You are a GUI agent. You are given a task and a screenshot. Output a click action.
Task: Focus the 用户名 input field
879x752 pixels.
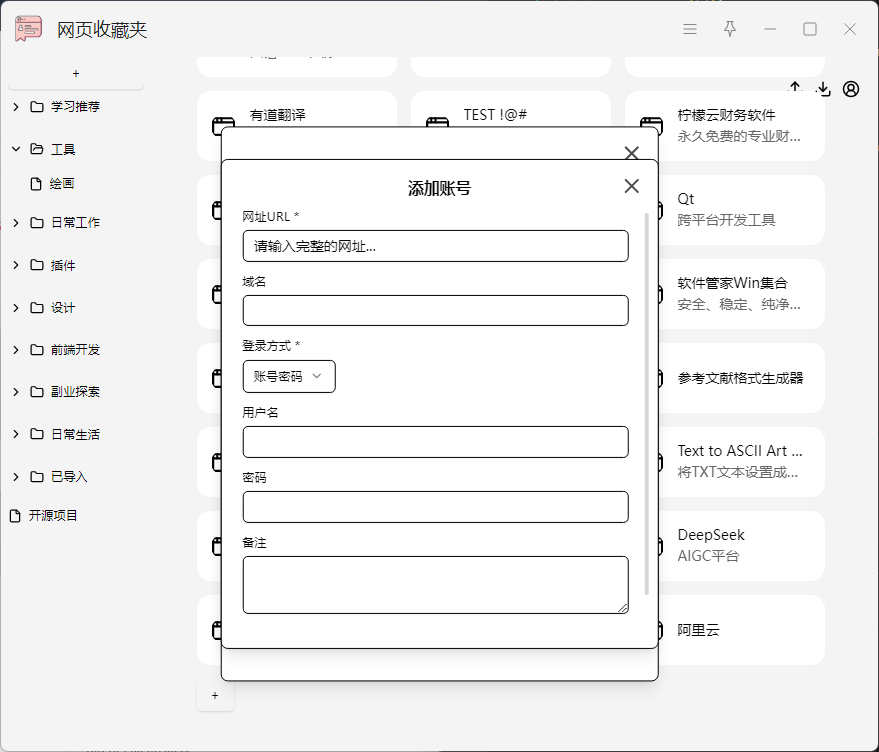click(435, 442)
